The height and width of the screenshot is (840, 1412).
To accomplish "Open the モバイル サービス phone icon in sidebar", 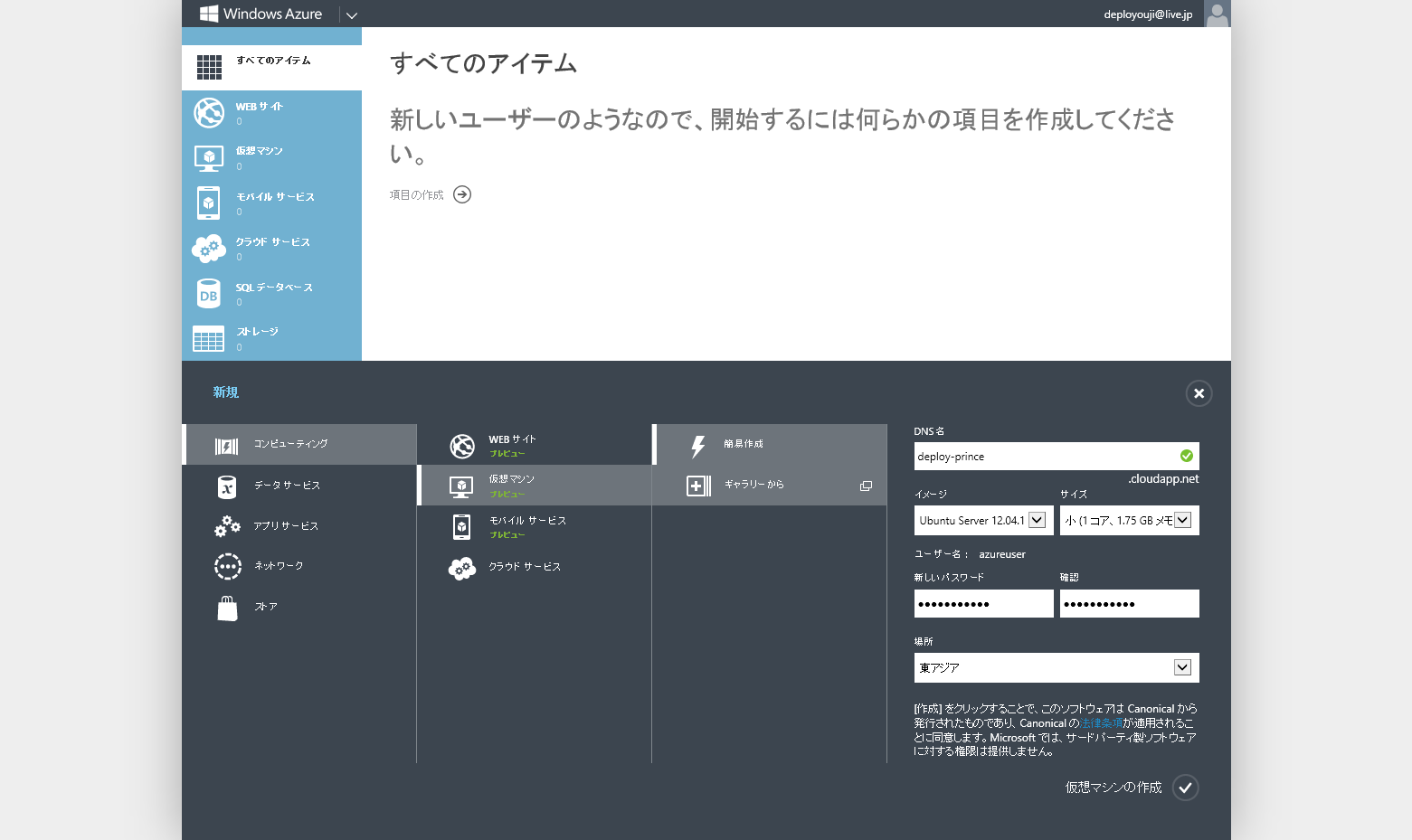I will pyautogui.click(x=209, y=203).
